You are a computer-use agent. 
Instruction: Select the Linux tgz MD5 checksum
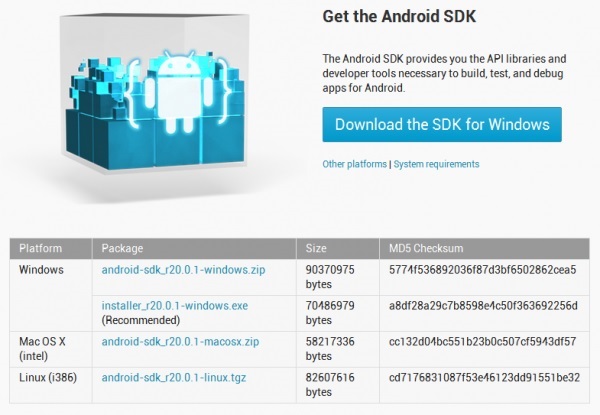pyautogui.click(x=484, y=378)
